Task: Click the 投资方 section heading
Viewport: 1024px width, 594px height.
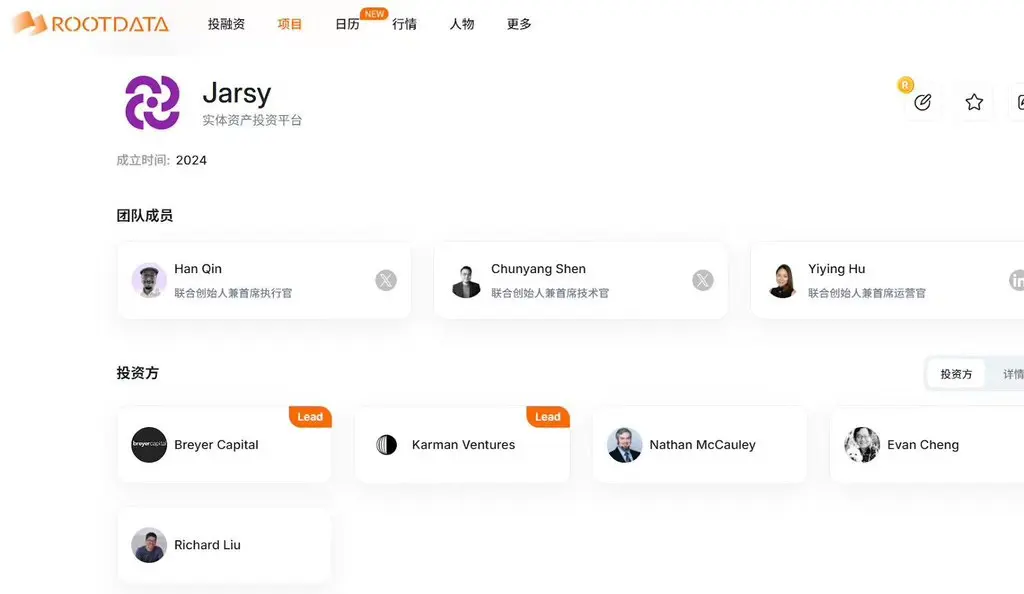Action: point(138,373)
